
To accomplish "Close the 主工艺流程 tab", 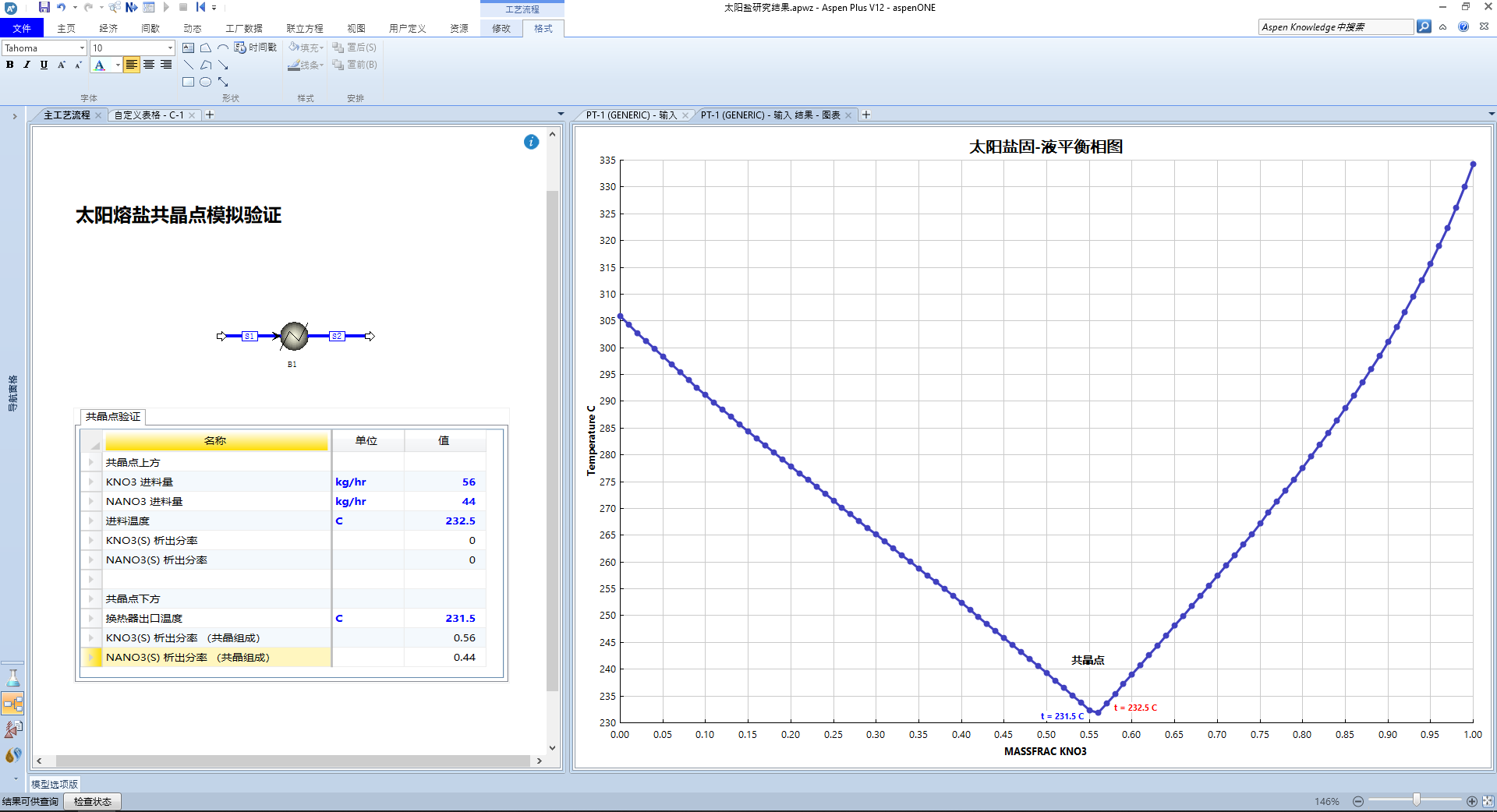I will pos(98,115).
